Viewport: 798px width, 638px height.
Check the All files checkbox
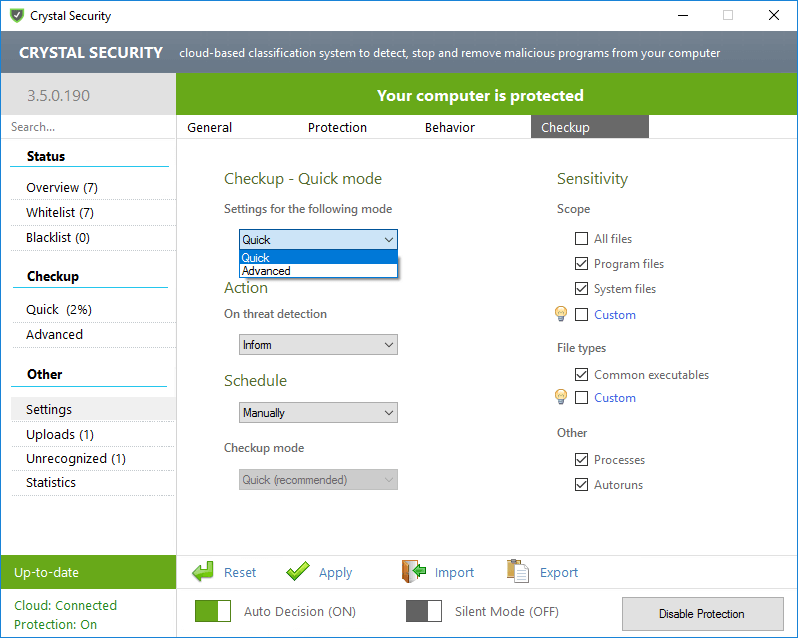[x=581, y=239]
